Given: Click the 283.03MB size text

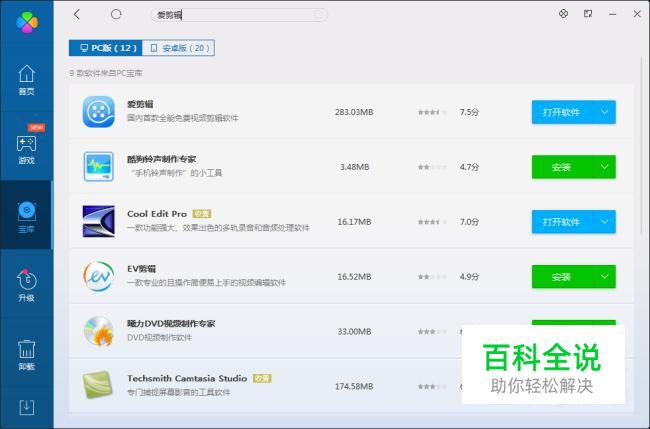Looking at the screenshot, I should tap(354, 112).
